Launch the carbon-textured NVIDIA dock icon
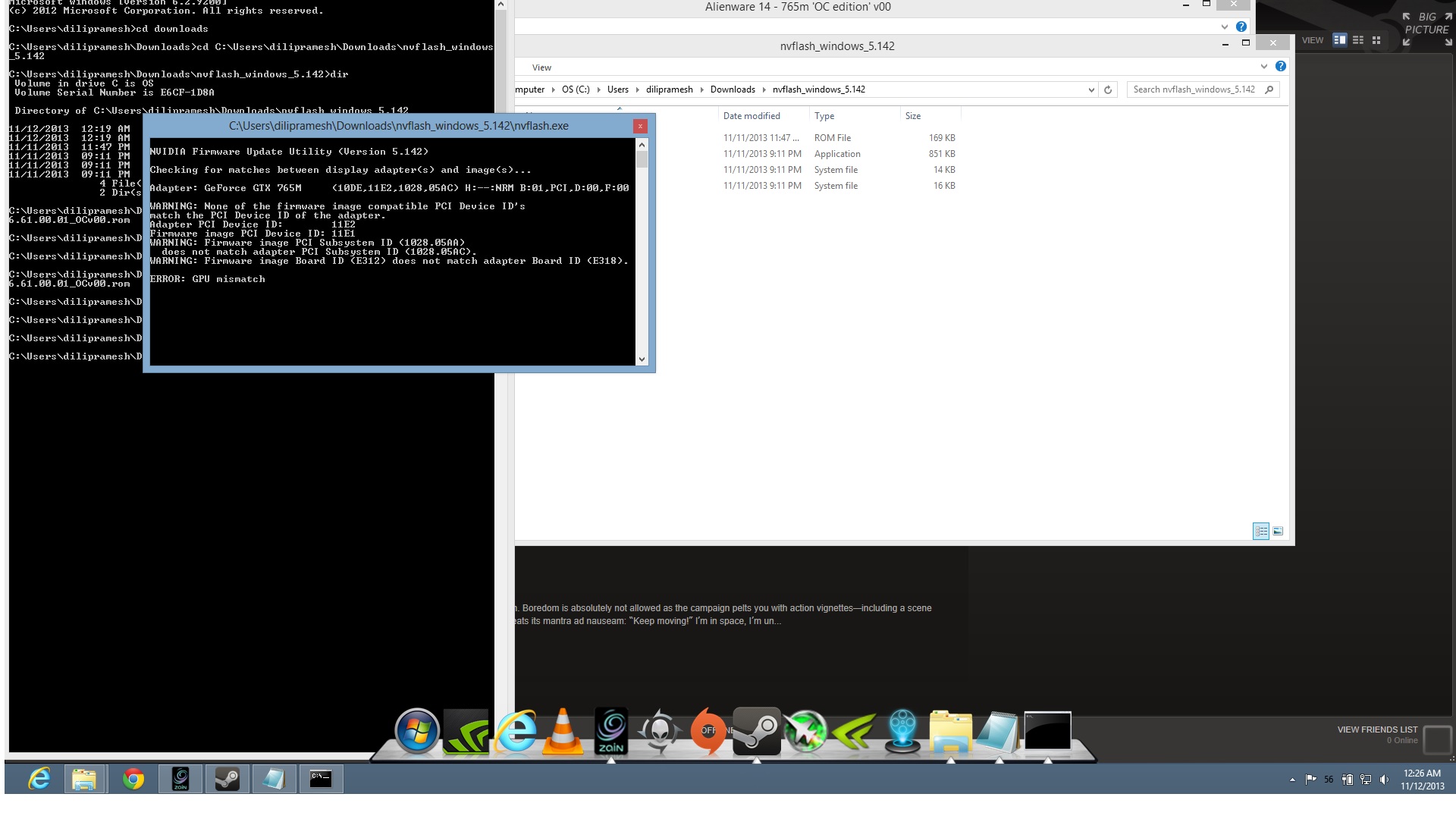This screenshot has width=1456, height=819. pyautogui.click(x=466, y=732)
